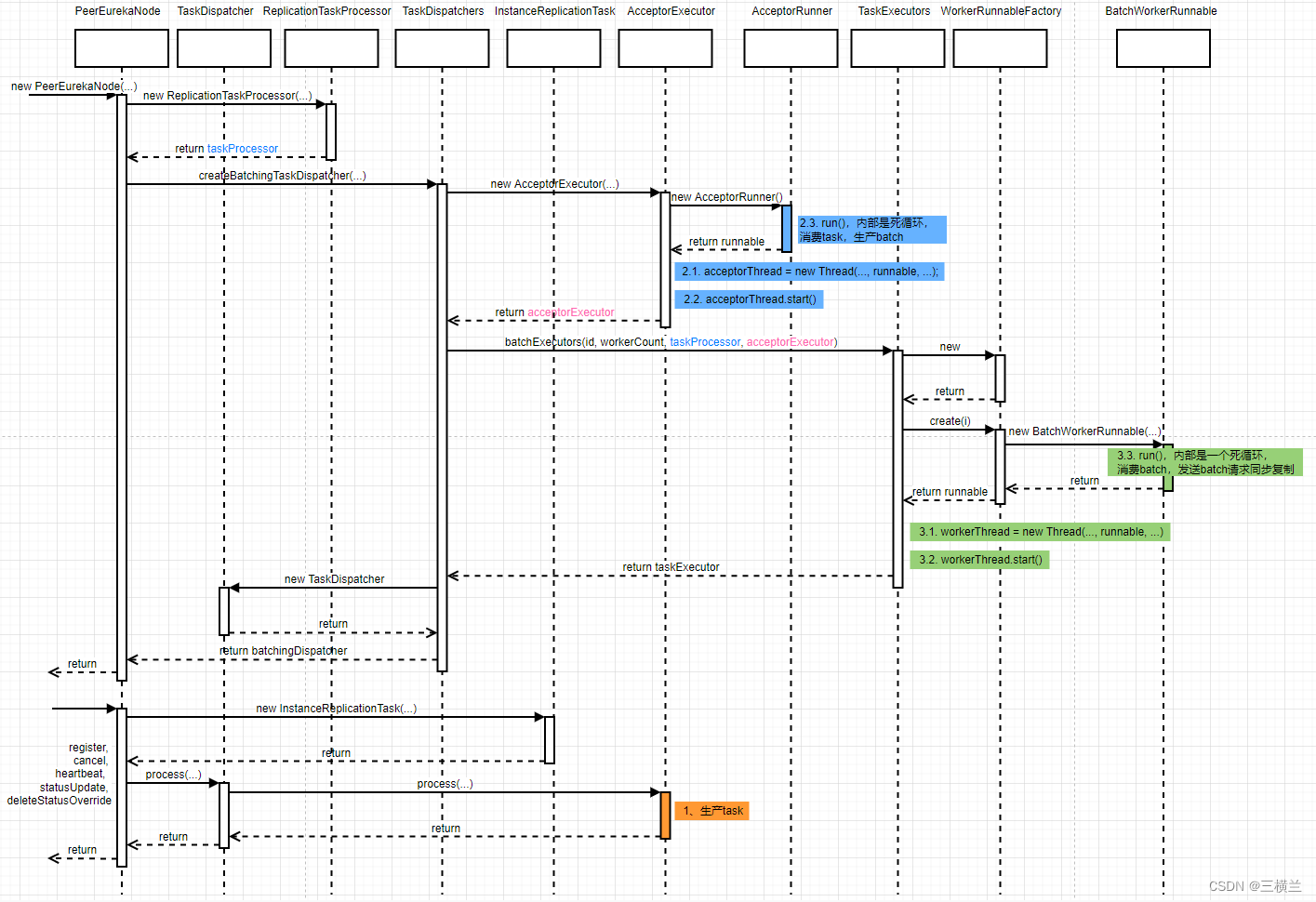Image resolution: width=1316 pixels, height=902 pixels.
Task: Click the 'new InstanceReplicationTask(...)' message label
Action: pos(336,709)
